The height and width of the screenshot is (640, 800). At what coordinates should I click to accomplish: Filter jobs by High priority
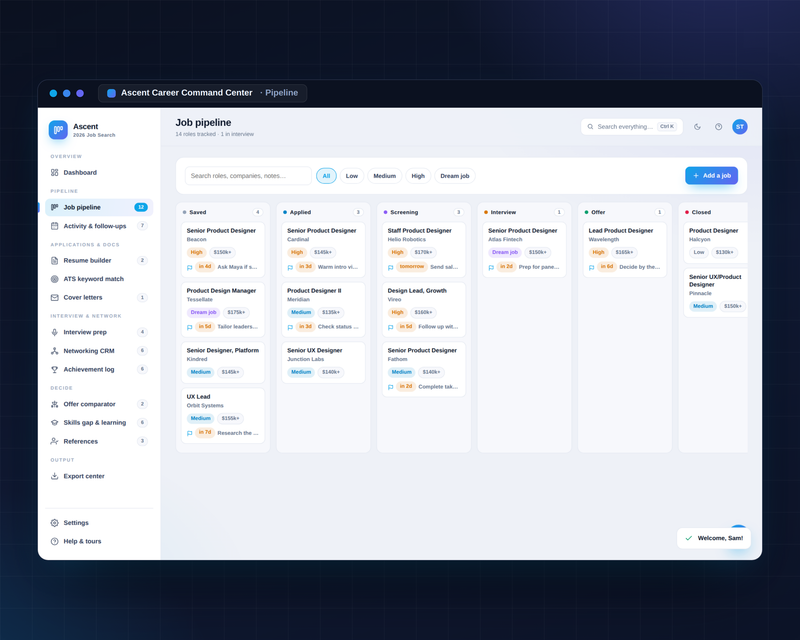[x=418, y=176]
